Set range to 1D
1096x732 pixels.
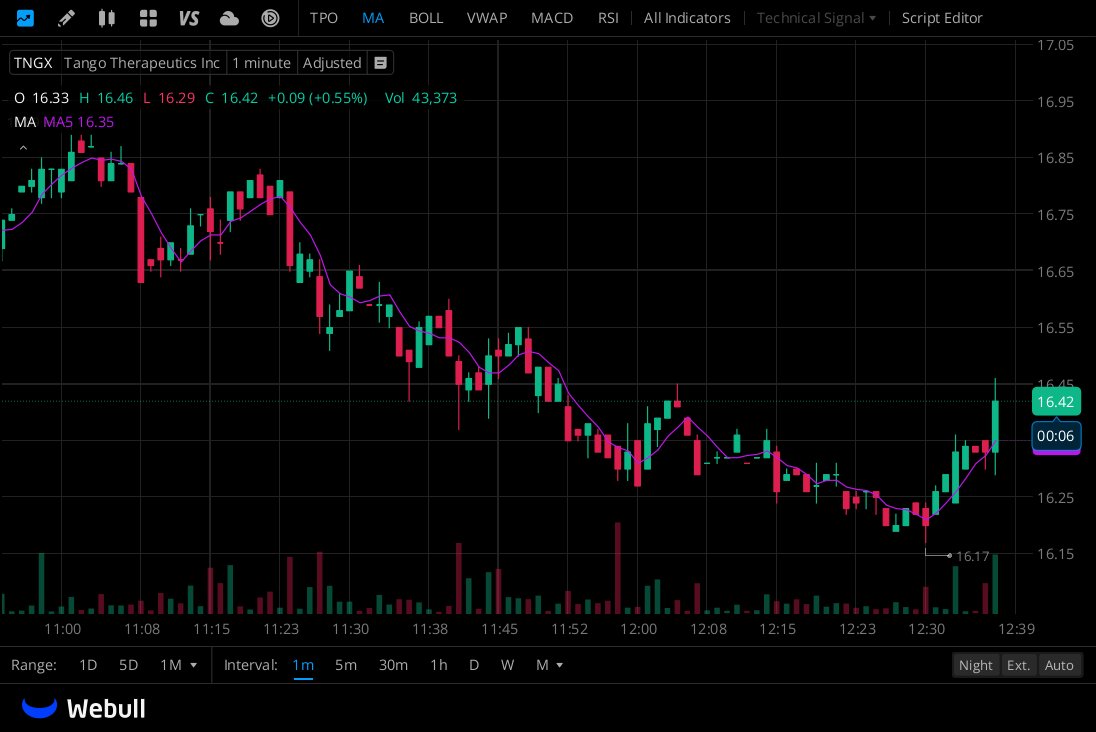click(88, 665)
